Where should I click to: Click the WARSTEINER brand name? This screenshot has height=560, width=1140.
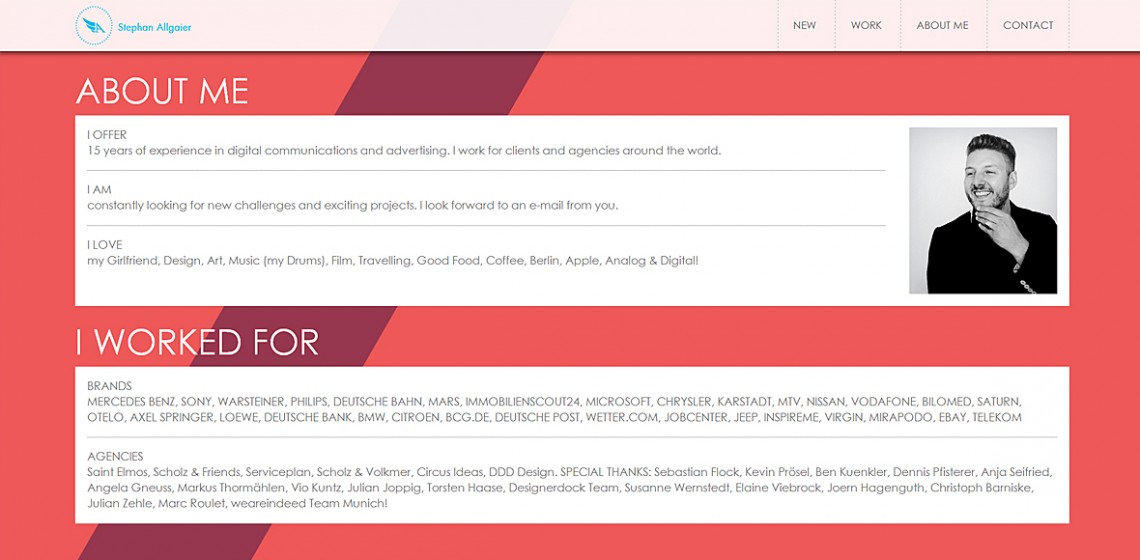[250, 401]
